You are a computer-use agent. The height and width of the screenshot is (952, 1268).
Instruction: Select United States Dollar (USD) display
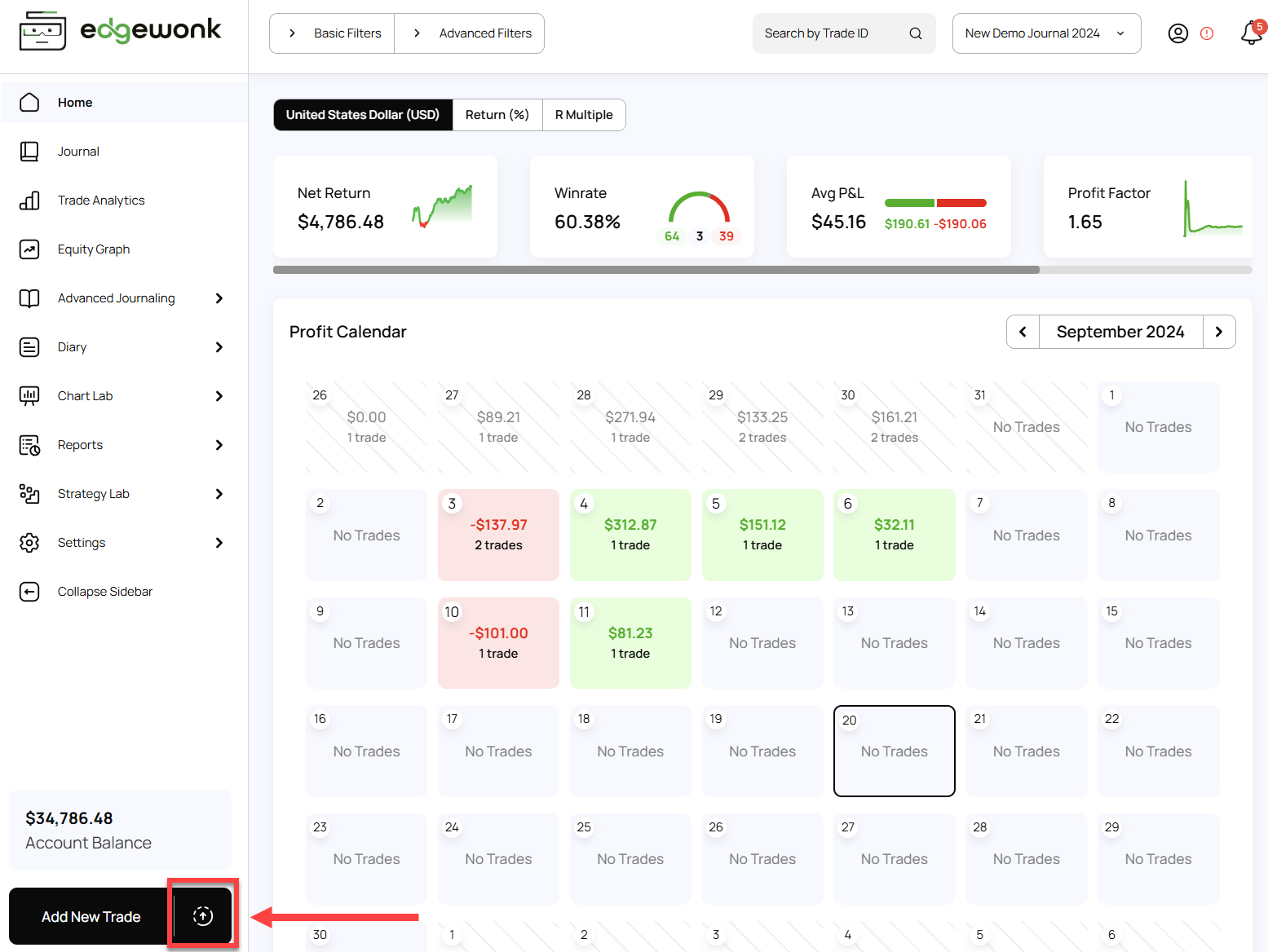[x=363, y=115]
